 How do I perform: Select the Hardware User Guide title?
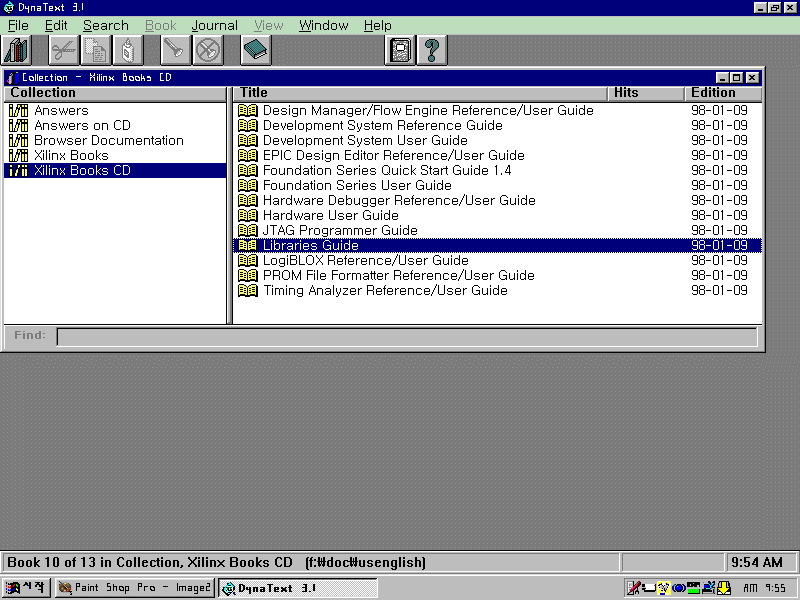coord(331,215)
